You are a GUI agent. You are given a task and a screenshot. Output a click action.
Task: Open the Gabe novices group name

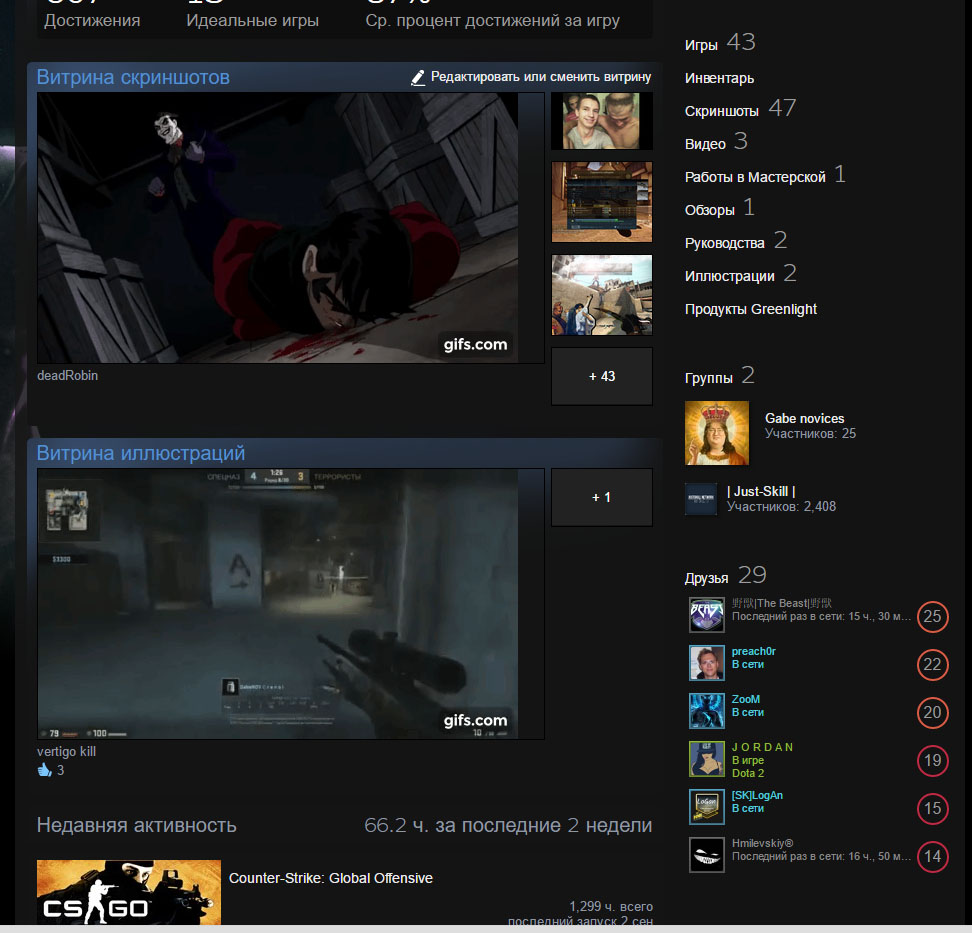(804, 418)
